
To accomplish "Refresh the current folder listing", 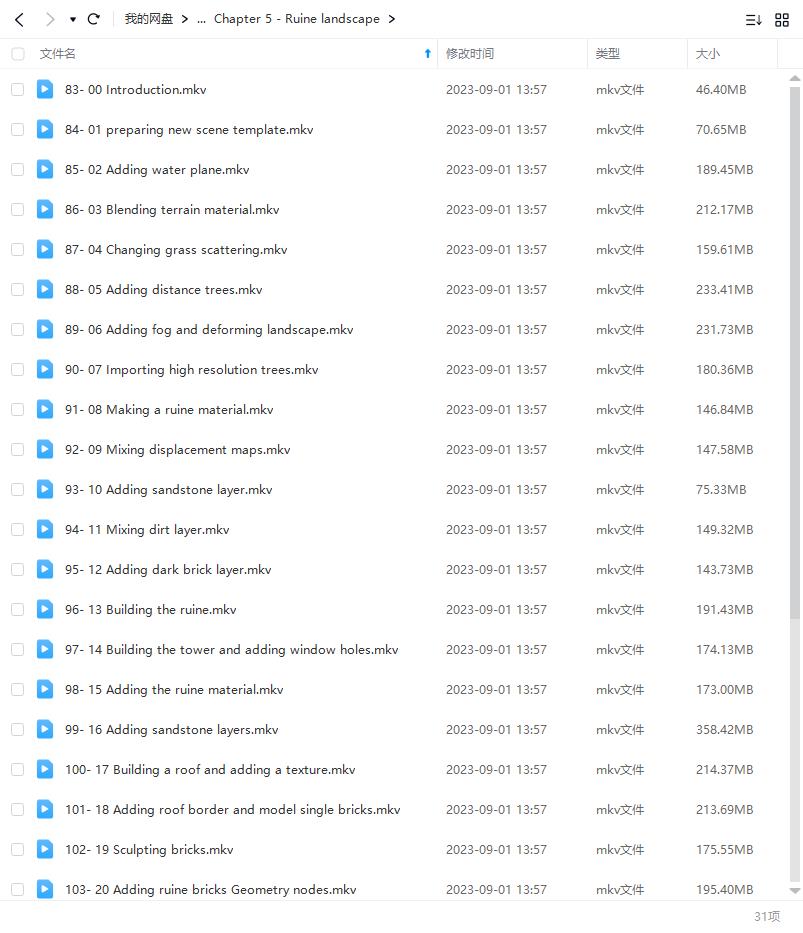I will coord(94,19).
